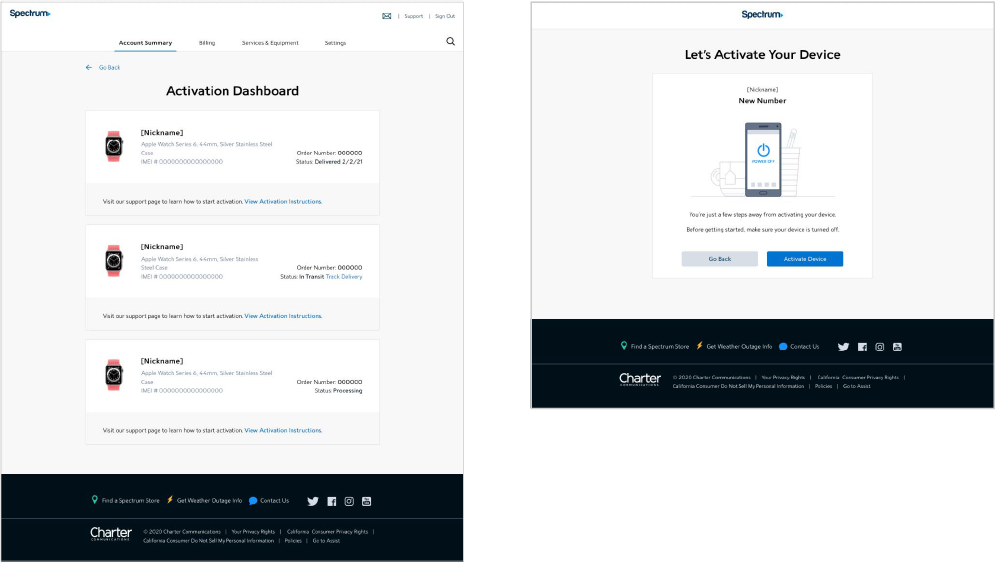
Task: Click the lightning bolt icon in the dashboard footer
Action: (170, 500)
